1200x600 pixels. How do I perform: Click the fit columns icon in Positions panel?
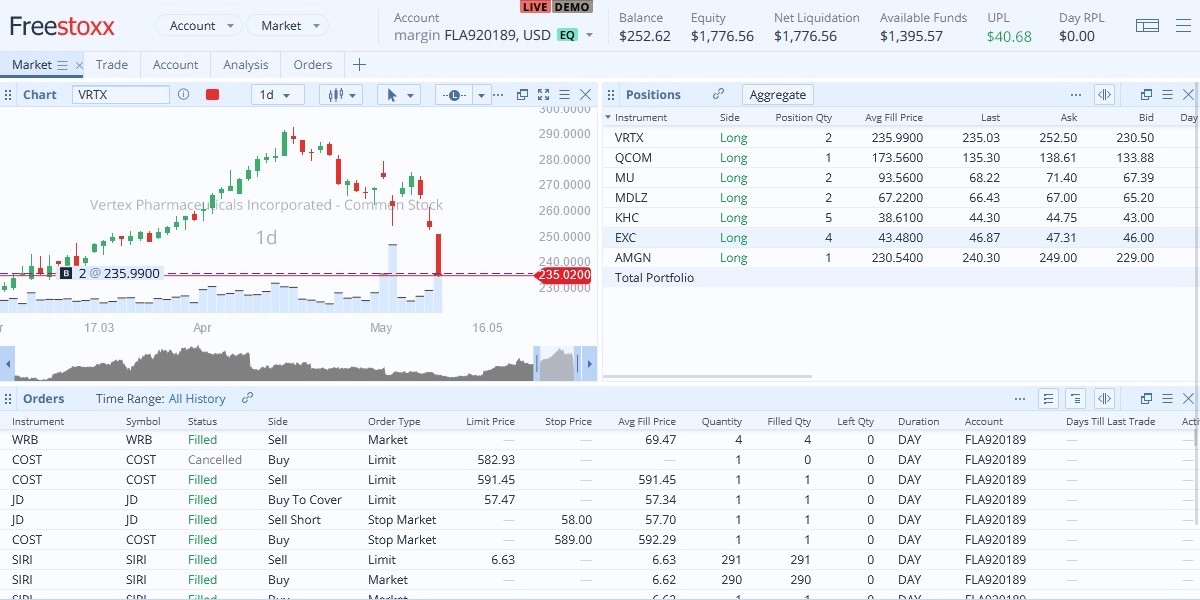(x=1104, y=95)
